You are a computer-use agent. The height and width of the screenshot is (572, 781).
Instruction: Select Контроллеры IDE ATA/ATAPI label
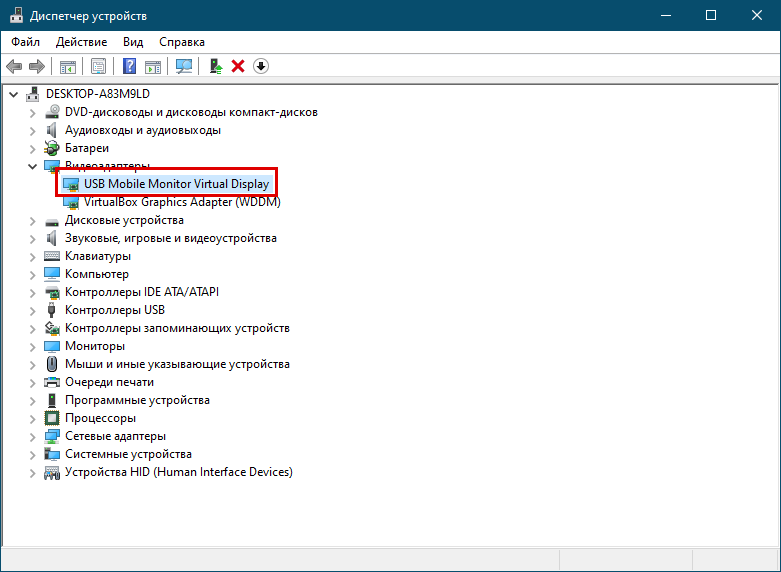(x=142, y=292)
